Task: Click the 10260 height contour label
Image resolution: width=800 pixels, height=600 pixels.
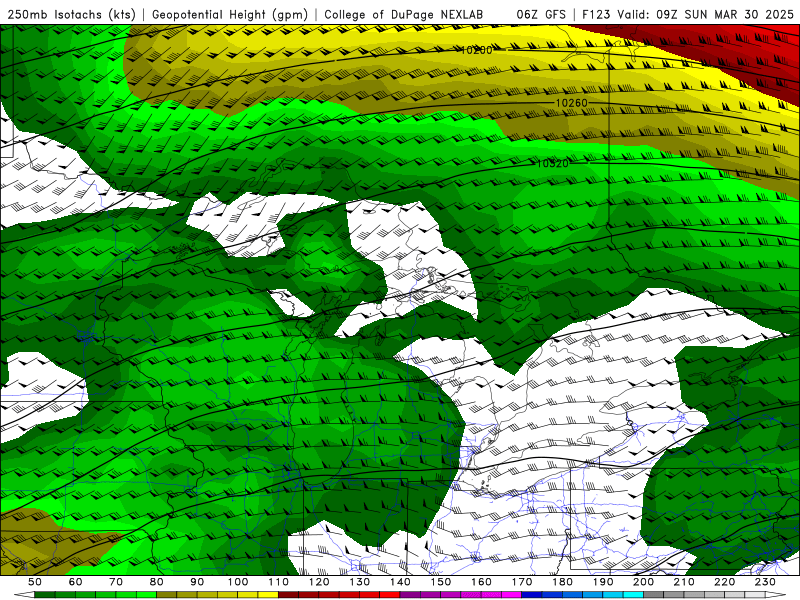Action: [571, 103]
